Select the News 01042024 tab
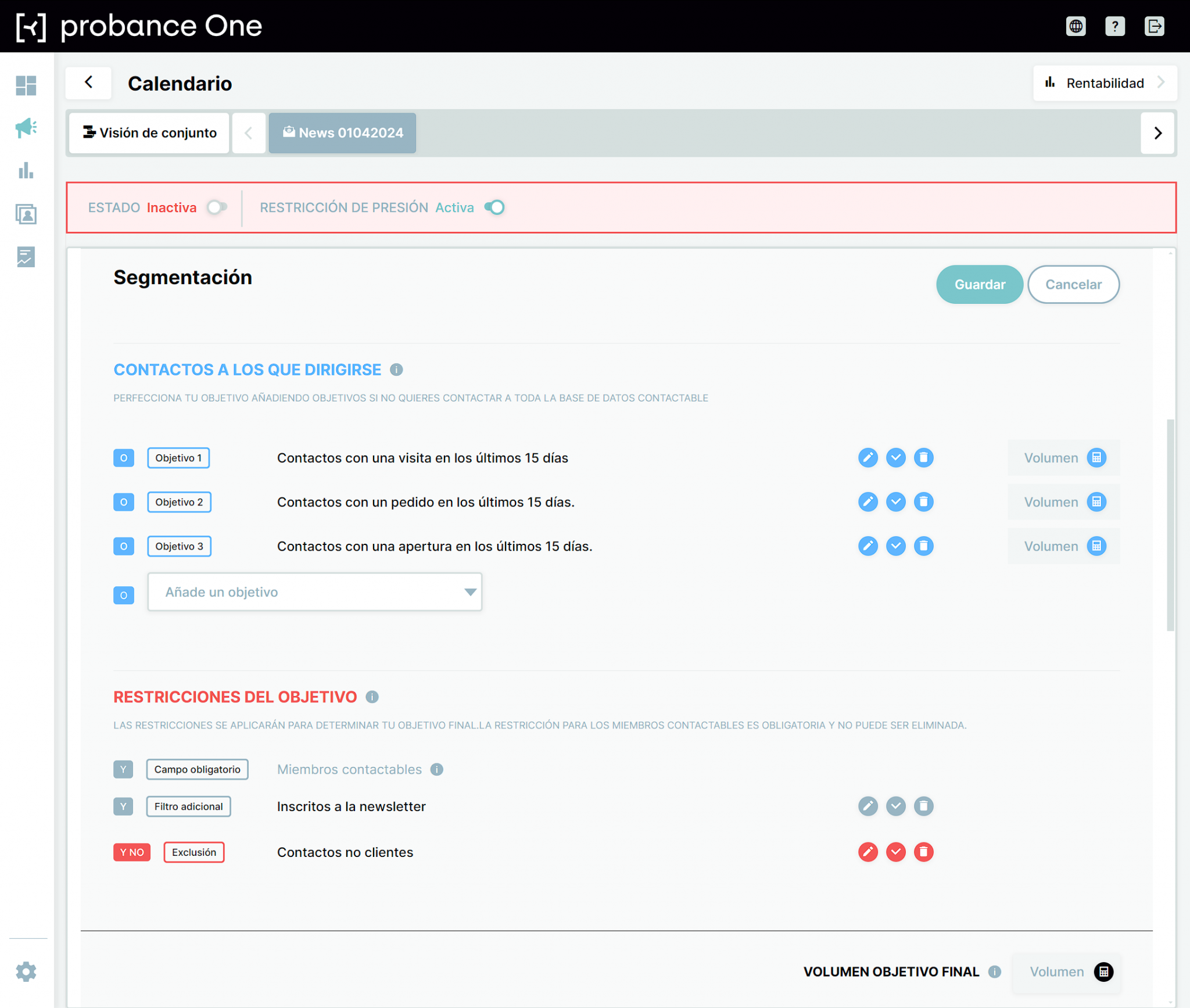 coord(342,133)
